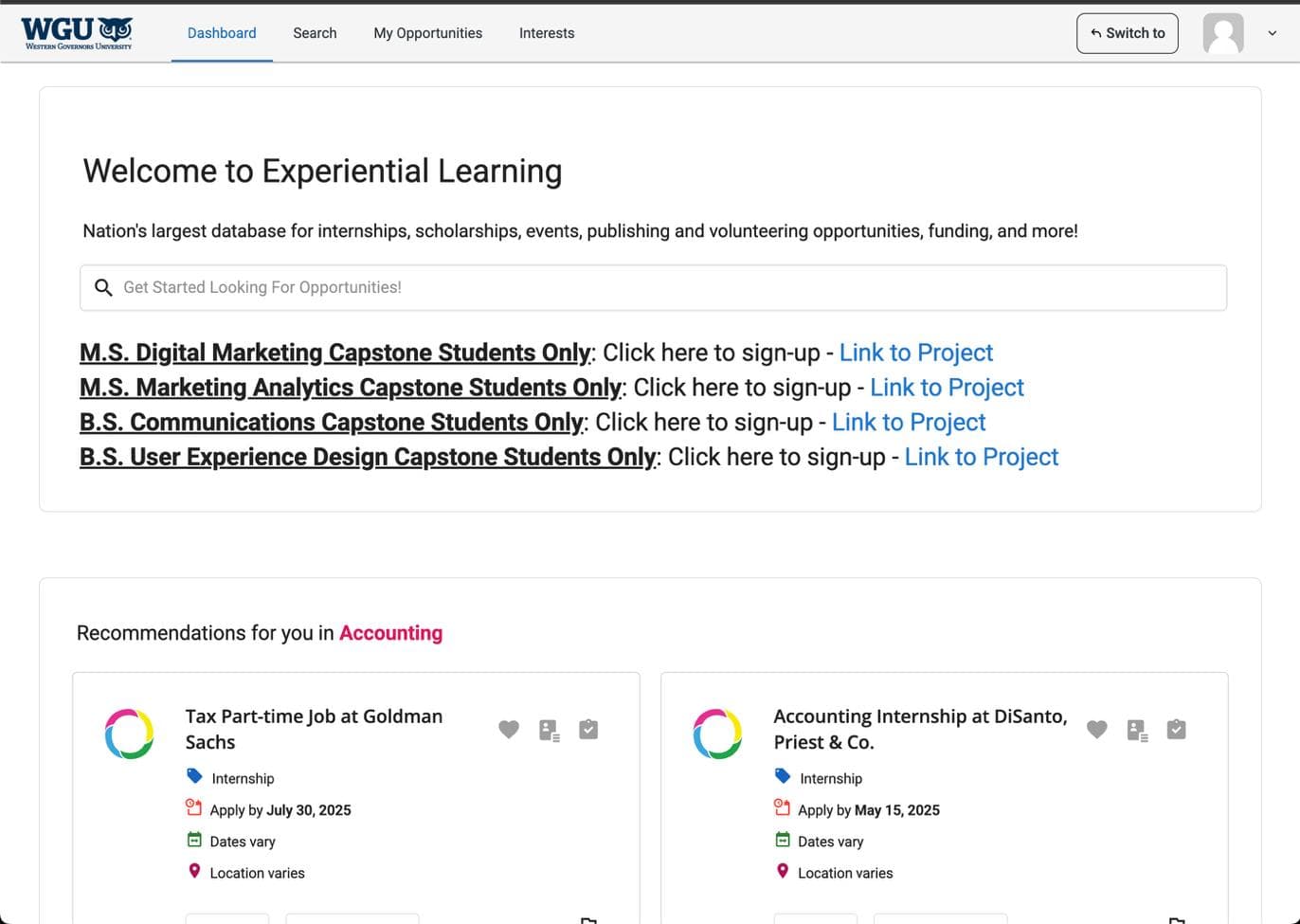Screen dimensions: 1300x924
Task: Switch to the Interests tab
Action: tap(547, 33)
